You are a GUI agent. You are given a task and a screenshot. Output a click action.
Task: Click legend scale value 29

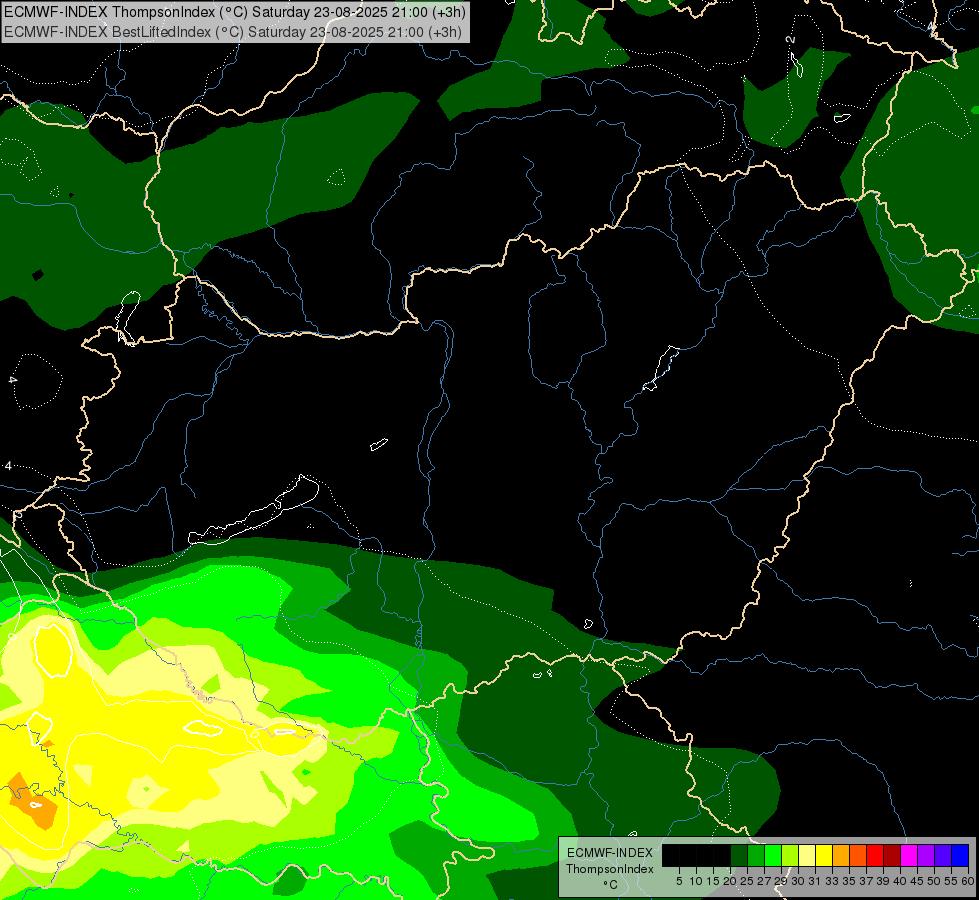(781, 881)
